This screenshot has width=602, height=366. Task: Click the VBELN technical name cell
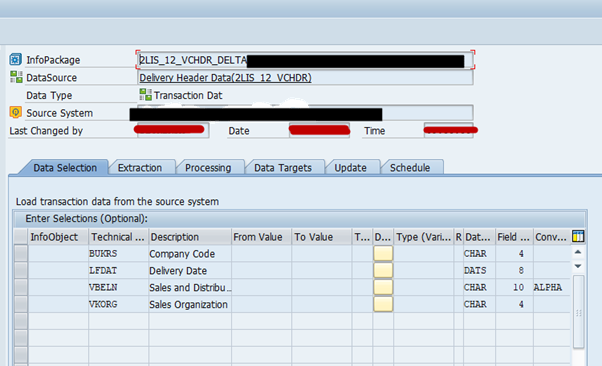(119, 287)
